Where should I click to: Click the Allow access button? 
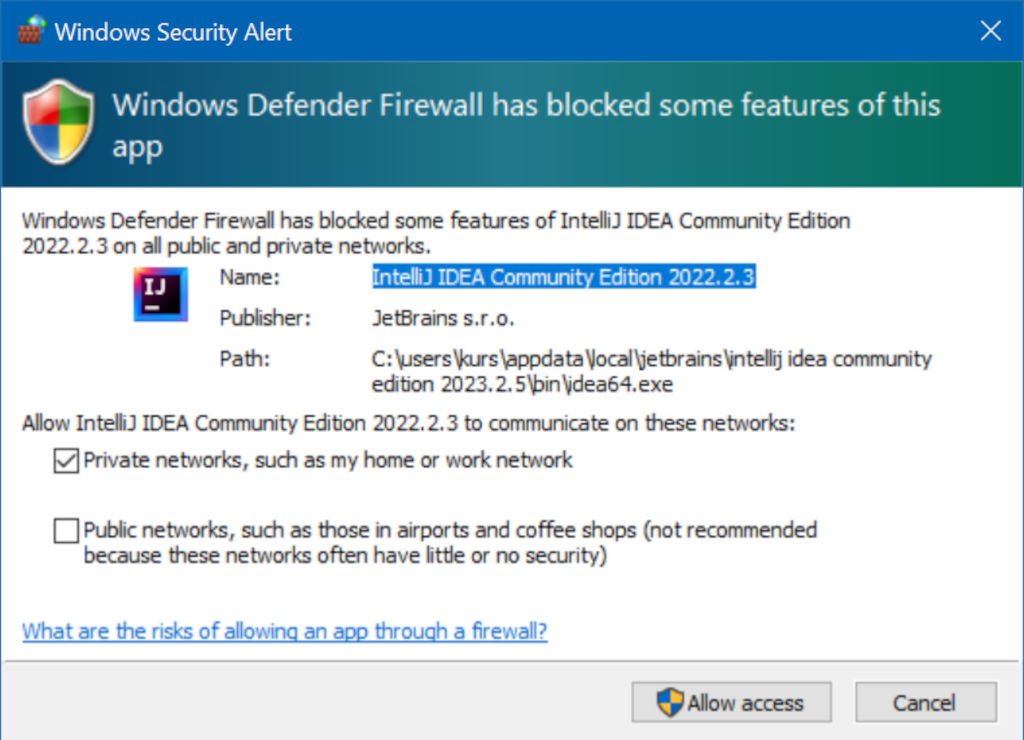click(x=731, y=703)
